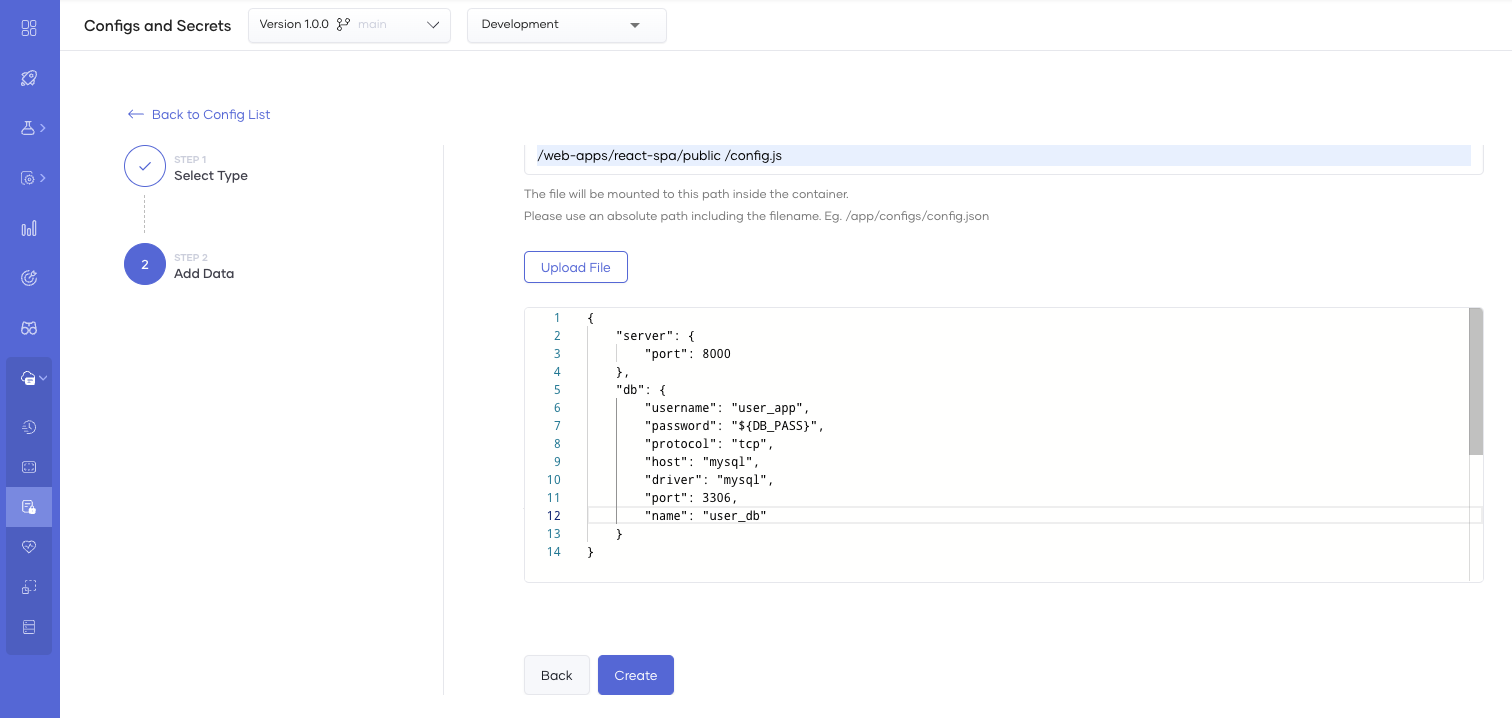
Task: Open the dashboard grid icon in sidebar
Action: coord(29,28)
